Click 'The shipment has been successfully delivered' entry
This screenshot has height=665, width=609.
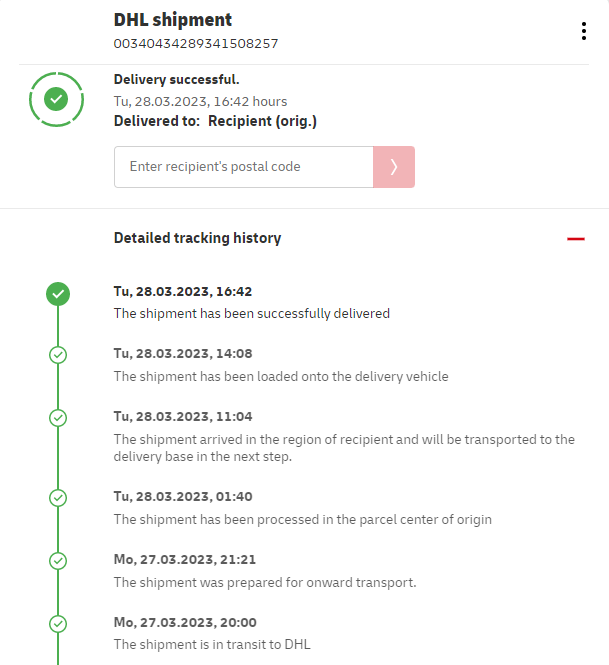(252, 313)
